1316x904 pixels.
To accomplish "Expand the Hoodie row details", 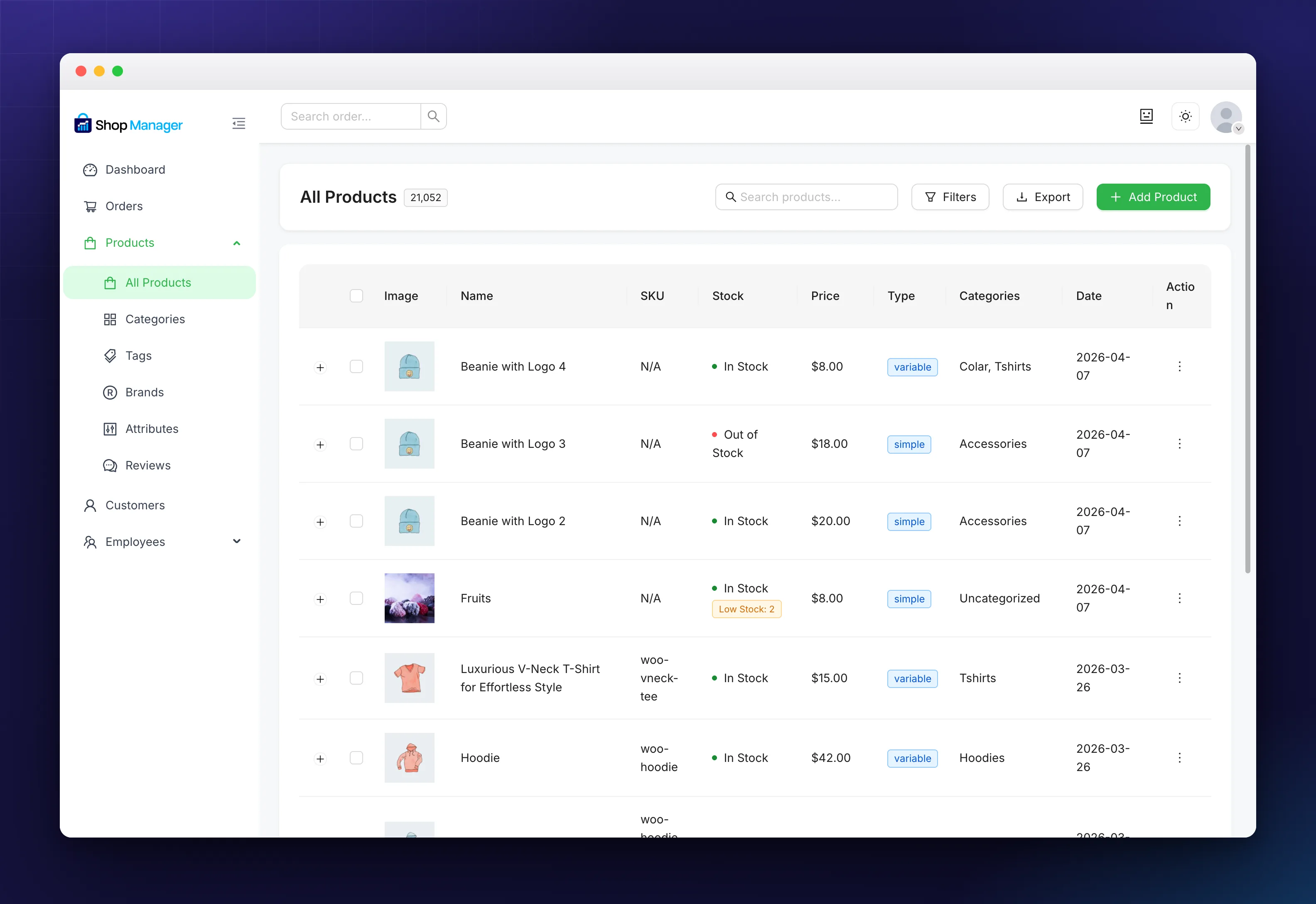I will tap(321, 759).
